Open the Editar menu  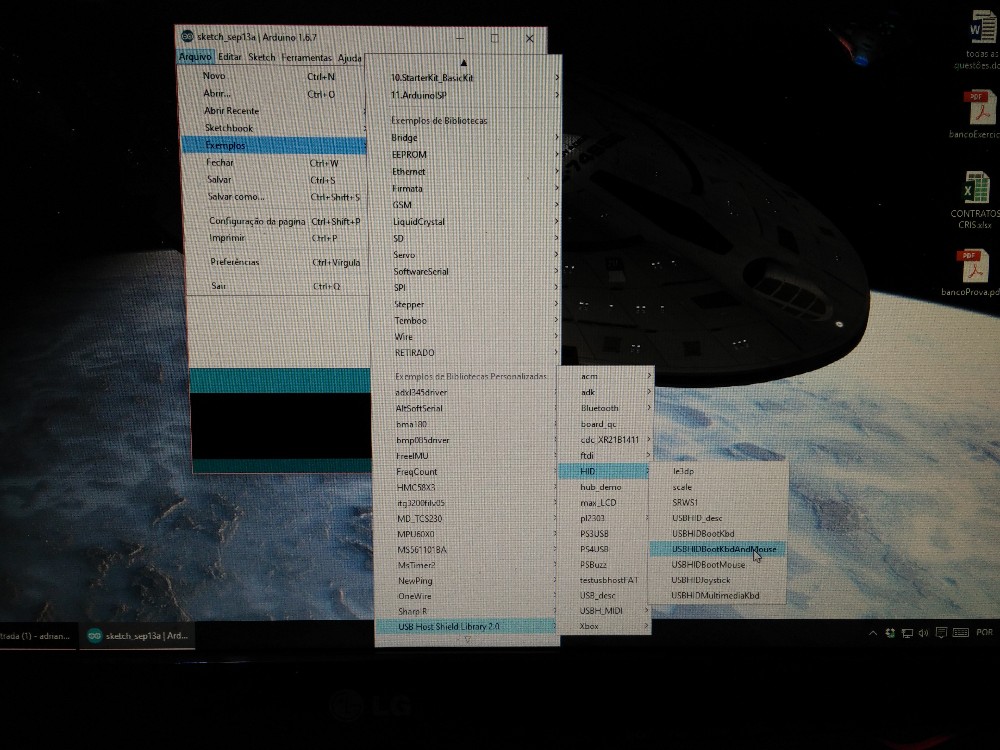[230, 57]
